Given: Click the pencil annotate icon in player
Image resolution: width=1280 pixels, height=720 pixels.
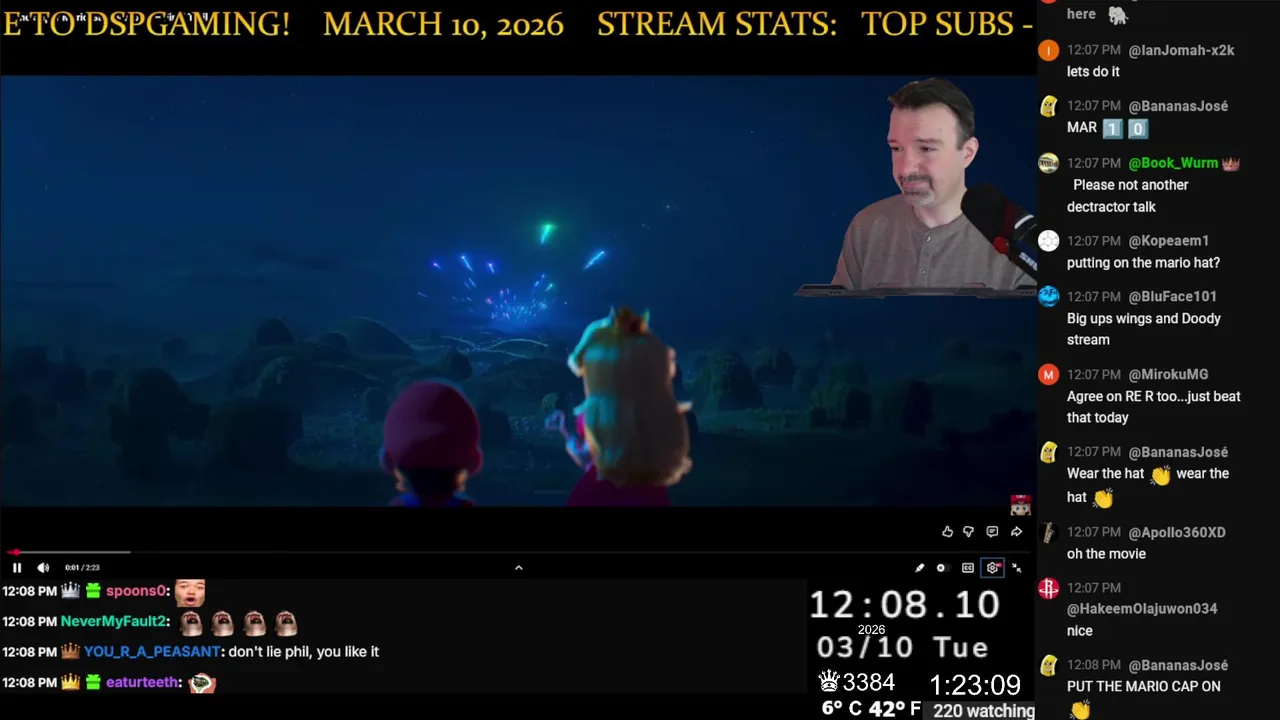Looking at the screenshot, I should tap(919, 568).
